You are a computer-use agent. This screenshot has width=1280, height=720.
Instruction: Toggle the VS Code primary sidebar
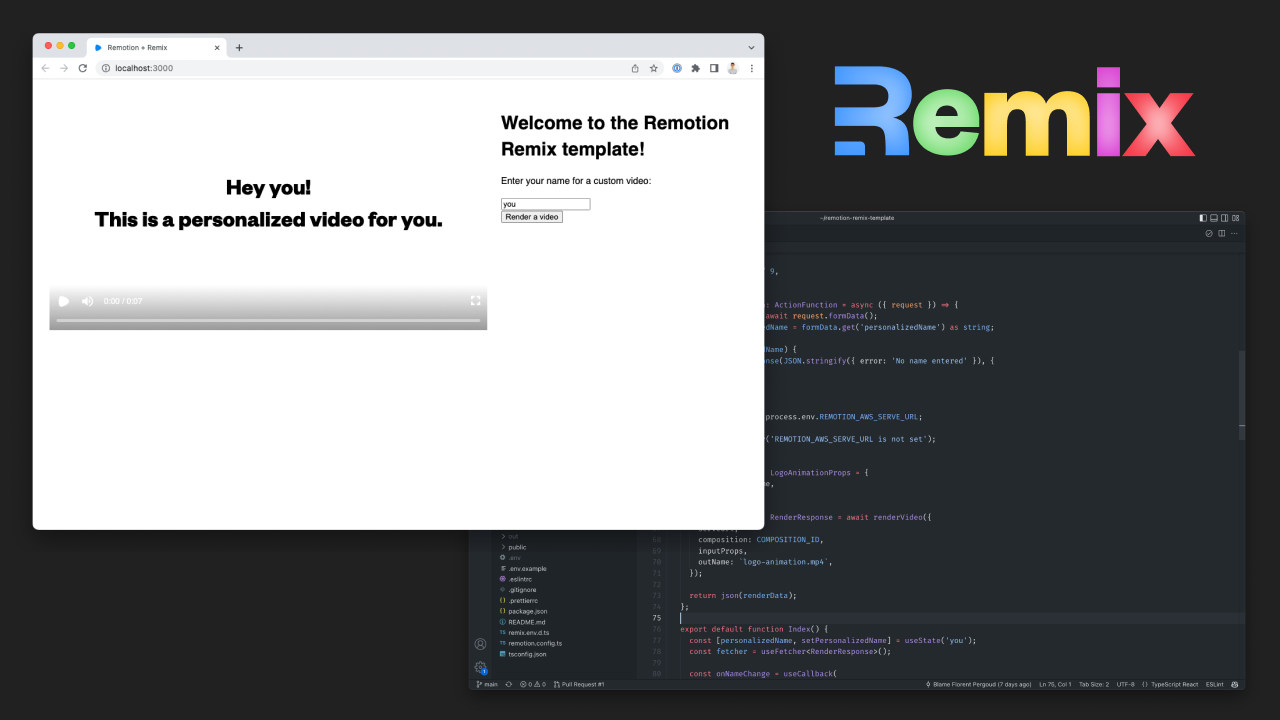(1203, 217)
